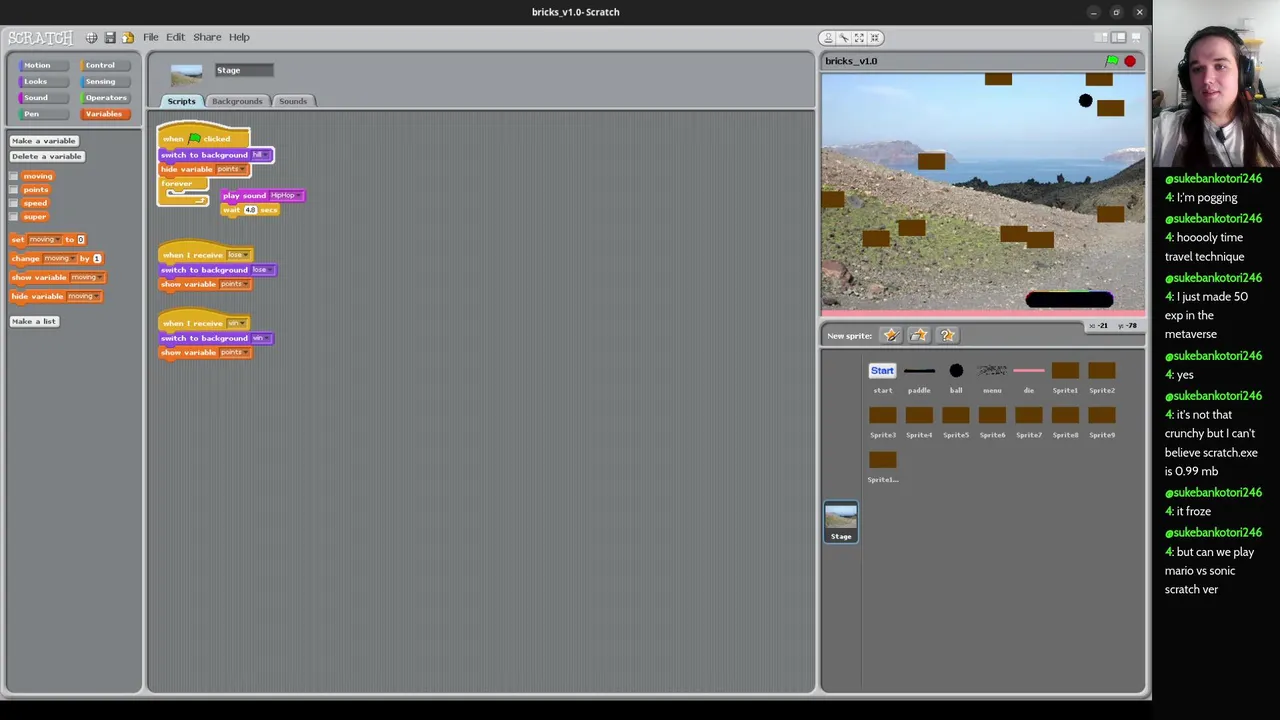Select the Shrink sprite tool
The image size is (1280, 720).
tap(874, 38)
